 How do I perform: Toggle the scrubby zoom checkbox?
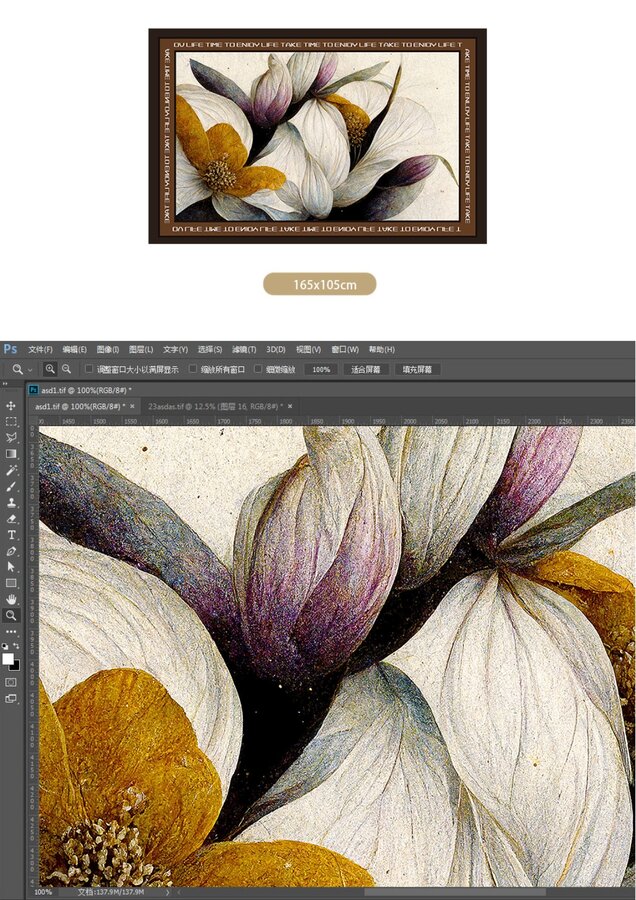click(x=258, y=369)
